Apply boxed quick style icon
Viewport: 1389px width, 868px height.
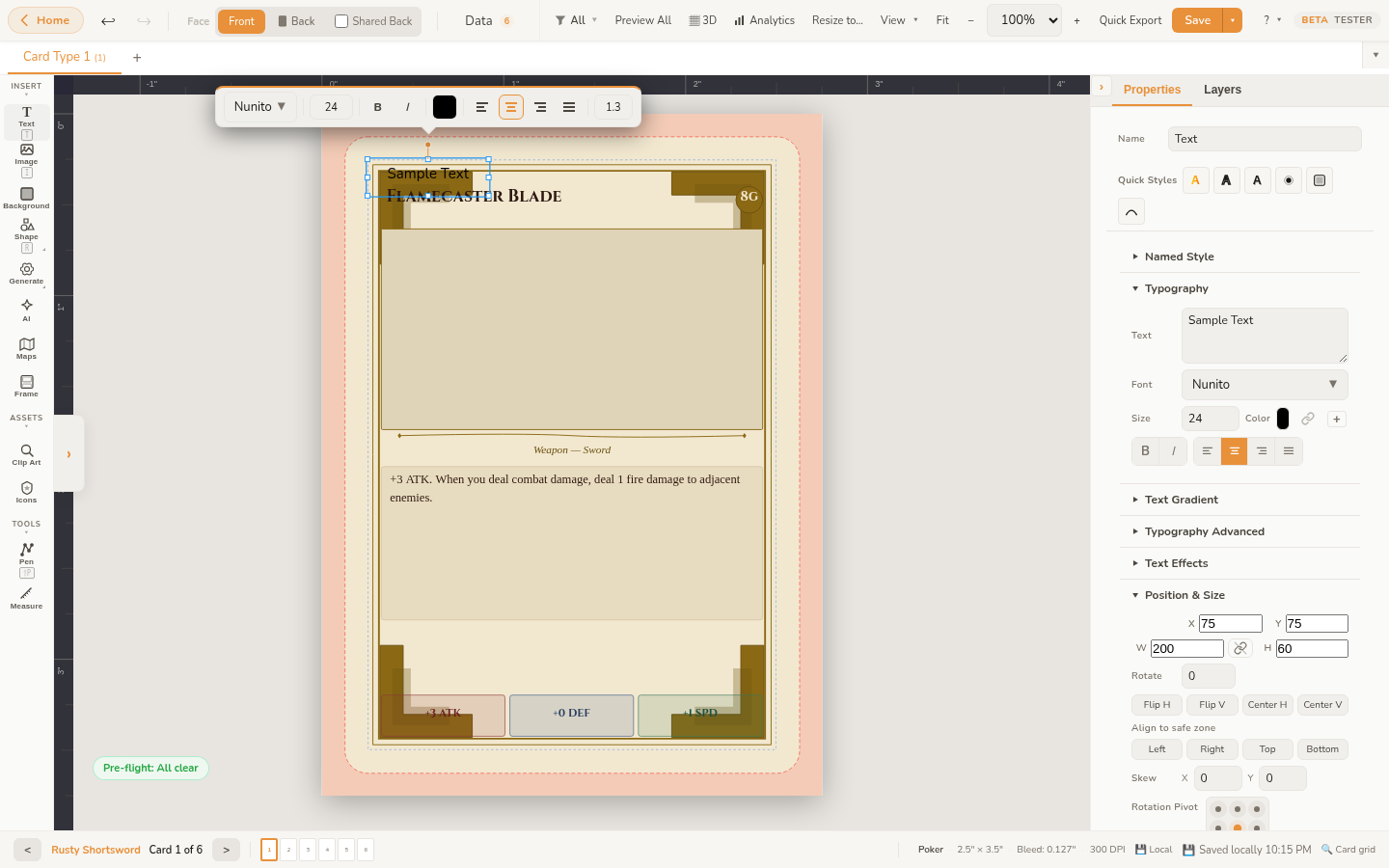point(1320,180)
